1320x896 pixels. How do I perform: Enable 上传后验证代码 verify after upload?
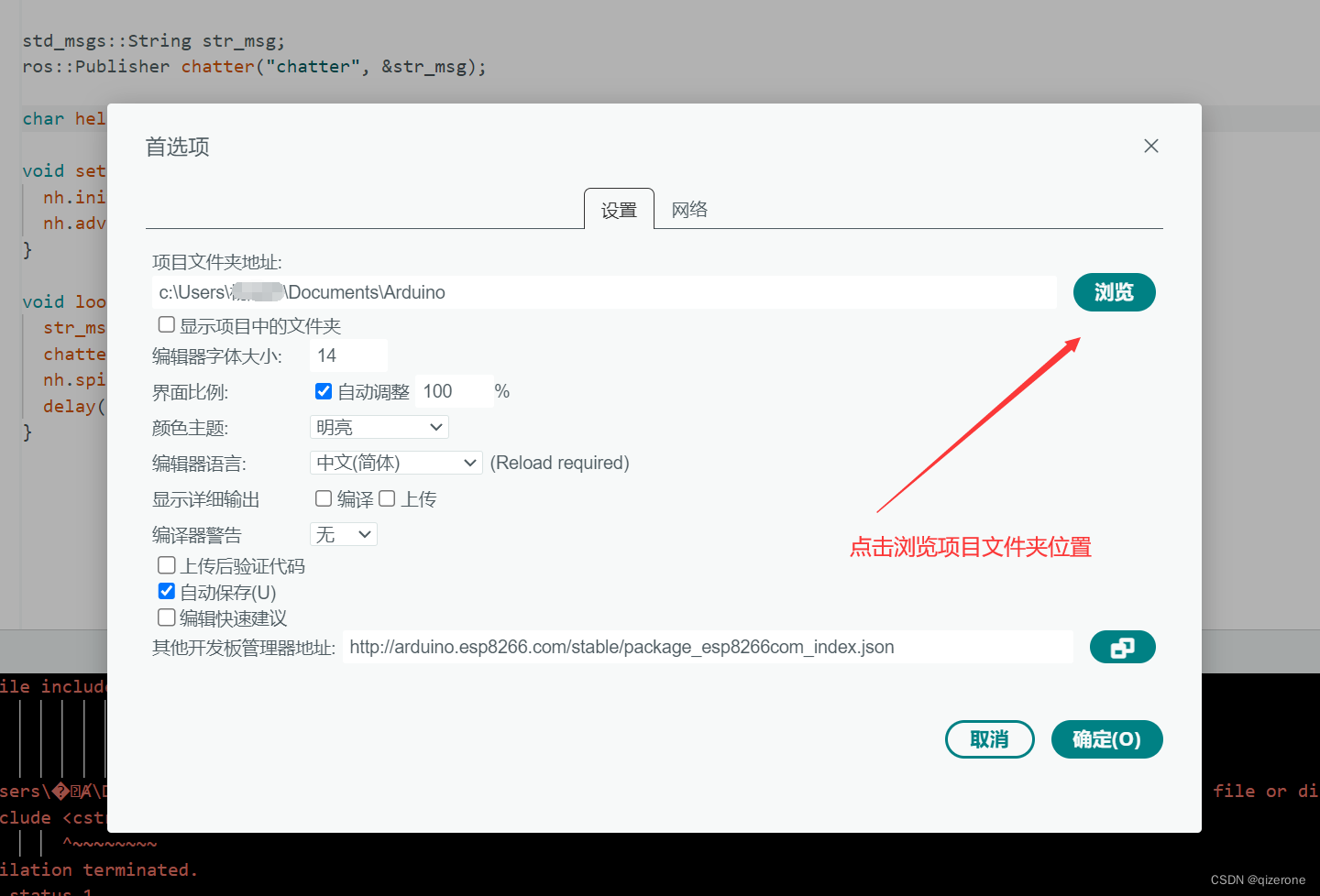166,564
